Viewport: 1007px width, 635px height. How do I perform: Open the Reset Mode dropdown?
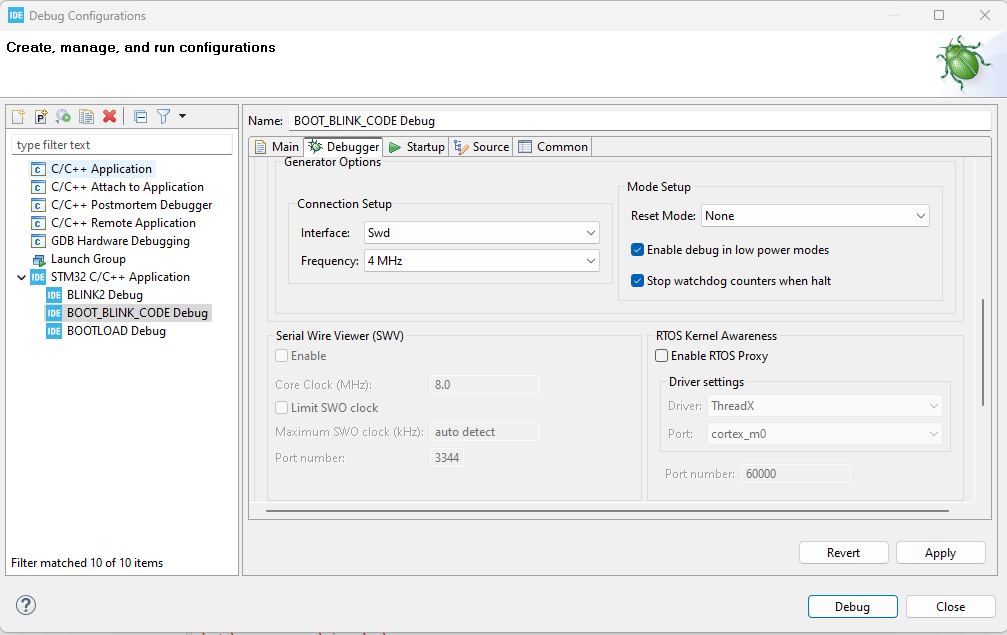816,216
